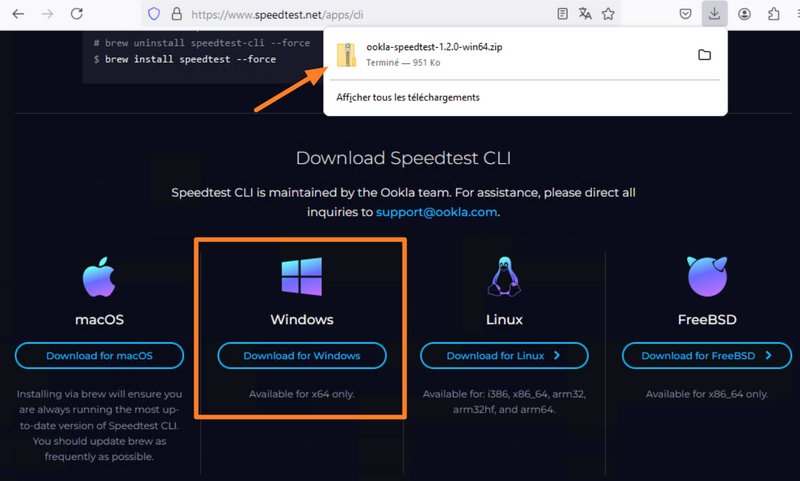Expand the Download for Linux options

[504, 356]
